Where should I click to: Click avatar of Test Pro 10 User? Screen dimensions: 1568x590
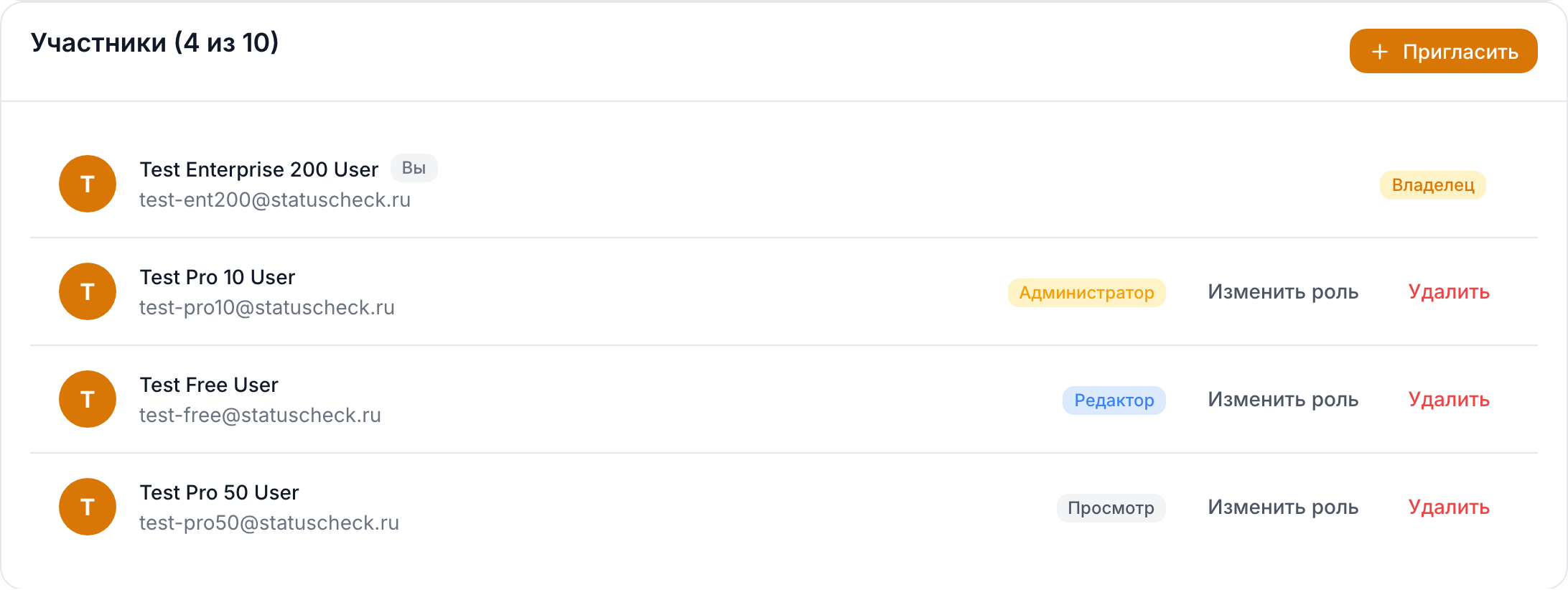[x=88, y=291]
